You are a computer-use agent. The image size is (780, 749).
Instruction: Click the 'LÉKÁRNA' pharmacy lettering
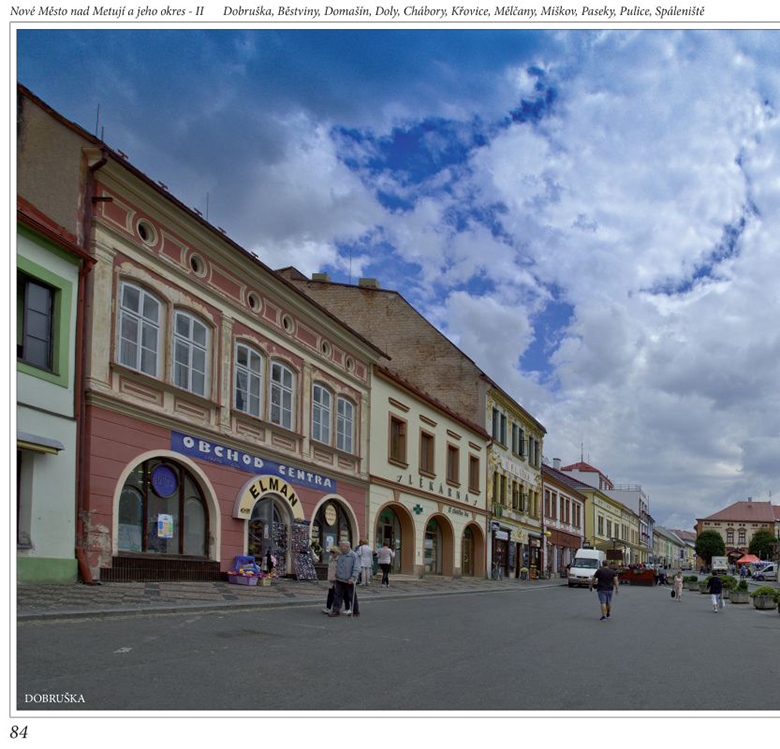point(440,488)
